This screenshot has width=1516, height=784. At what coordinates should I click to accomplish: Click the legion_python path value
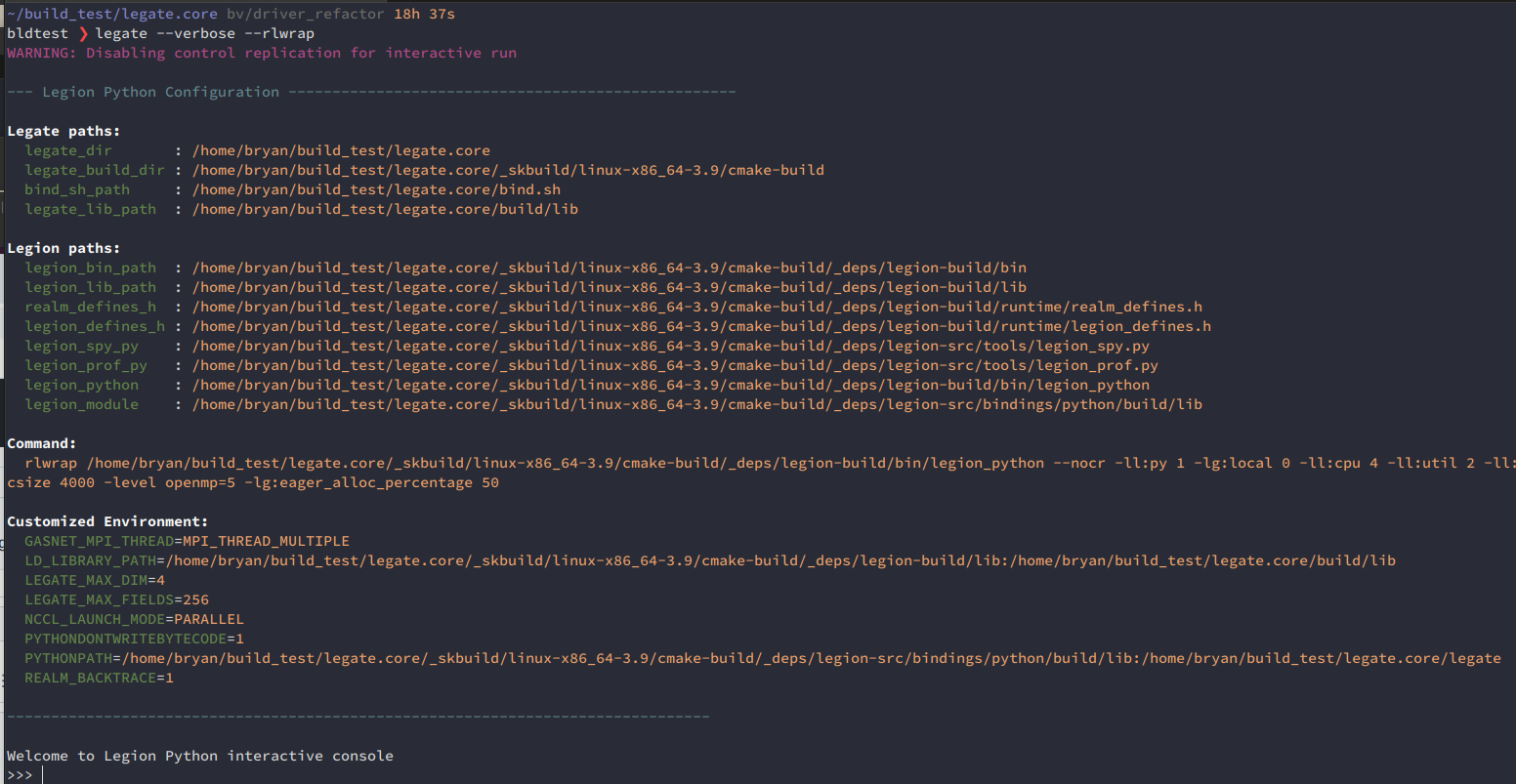coord(671,385)
